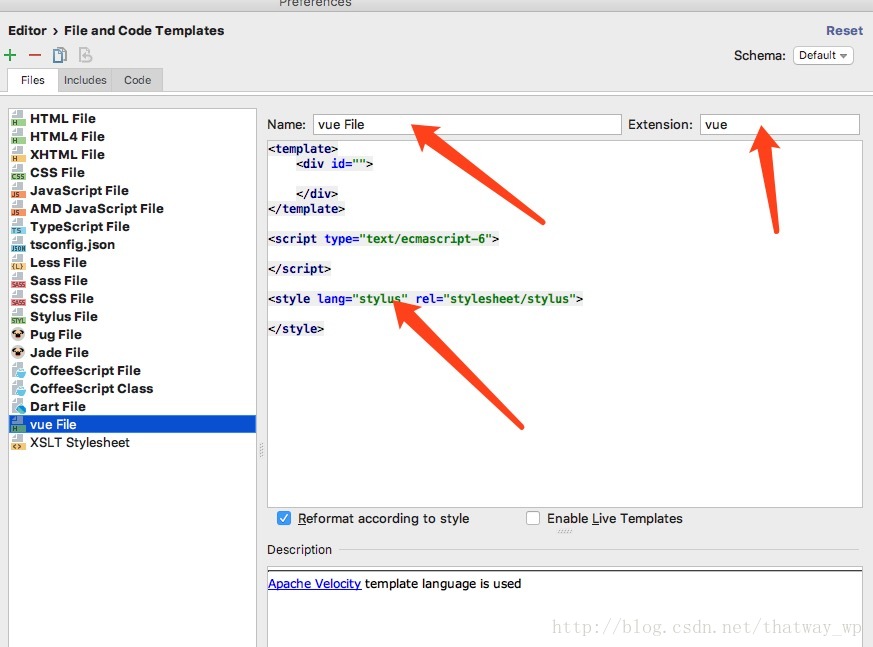Select Stylus File template

tap(133, 316)
